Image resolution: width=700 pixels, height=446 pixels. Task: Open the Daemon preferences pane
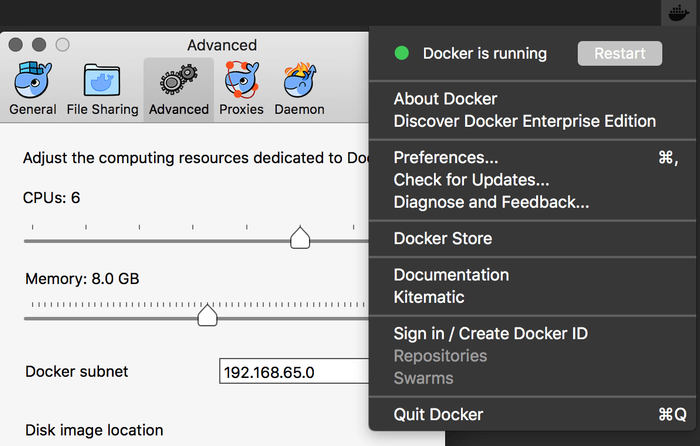click(x=300, y=89)
